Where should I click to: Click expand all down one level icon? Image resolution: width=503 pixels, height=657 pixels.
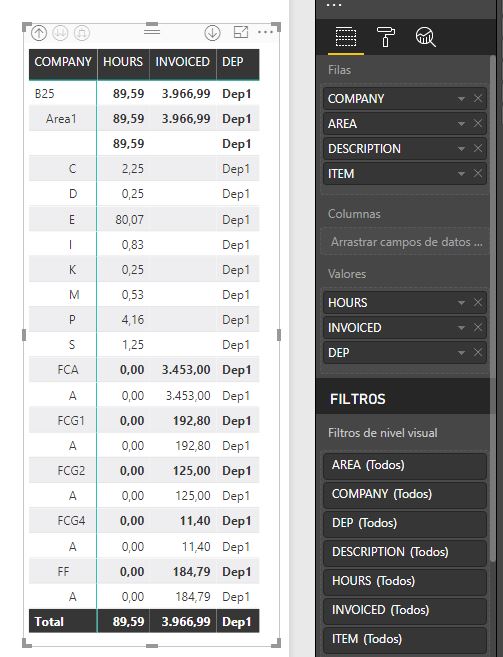click(x=82, y=33)
